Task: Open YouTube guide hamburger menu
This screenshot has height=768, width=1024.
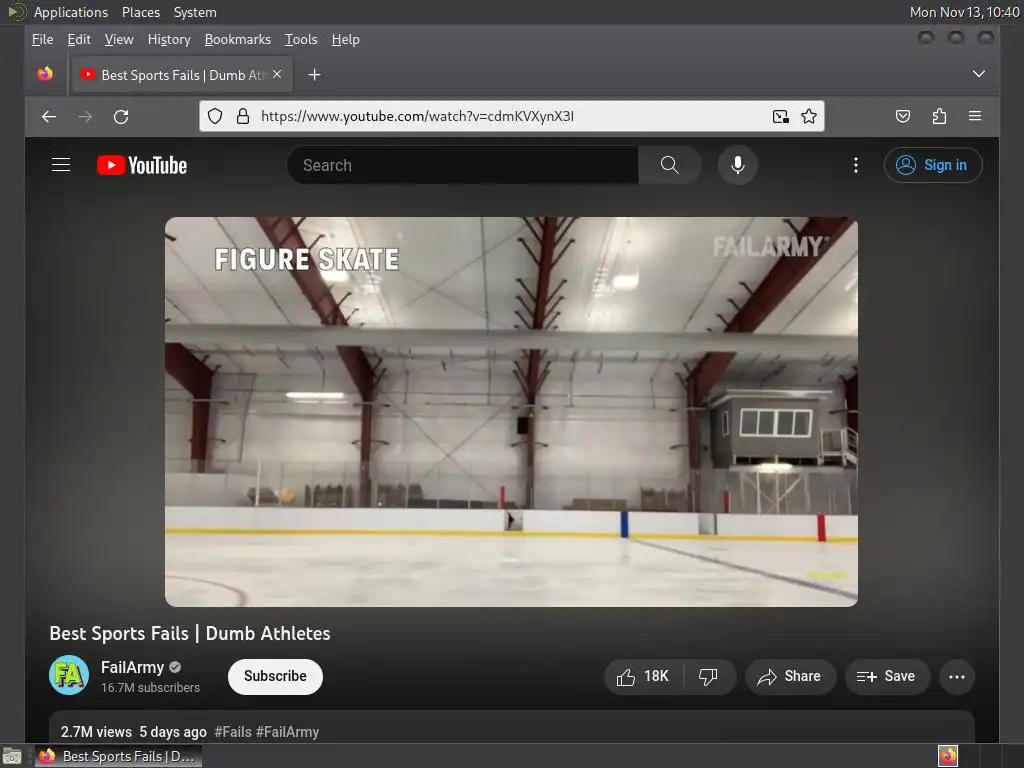Action: 61,165
